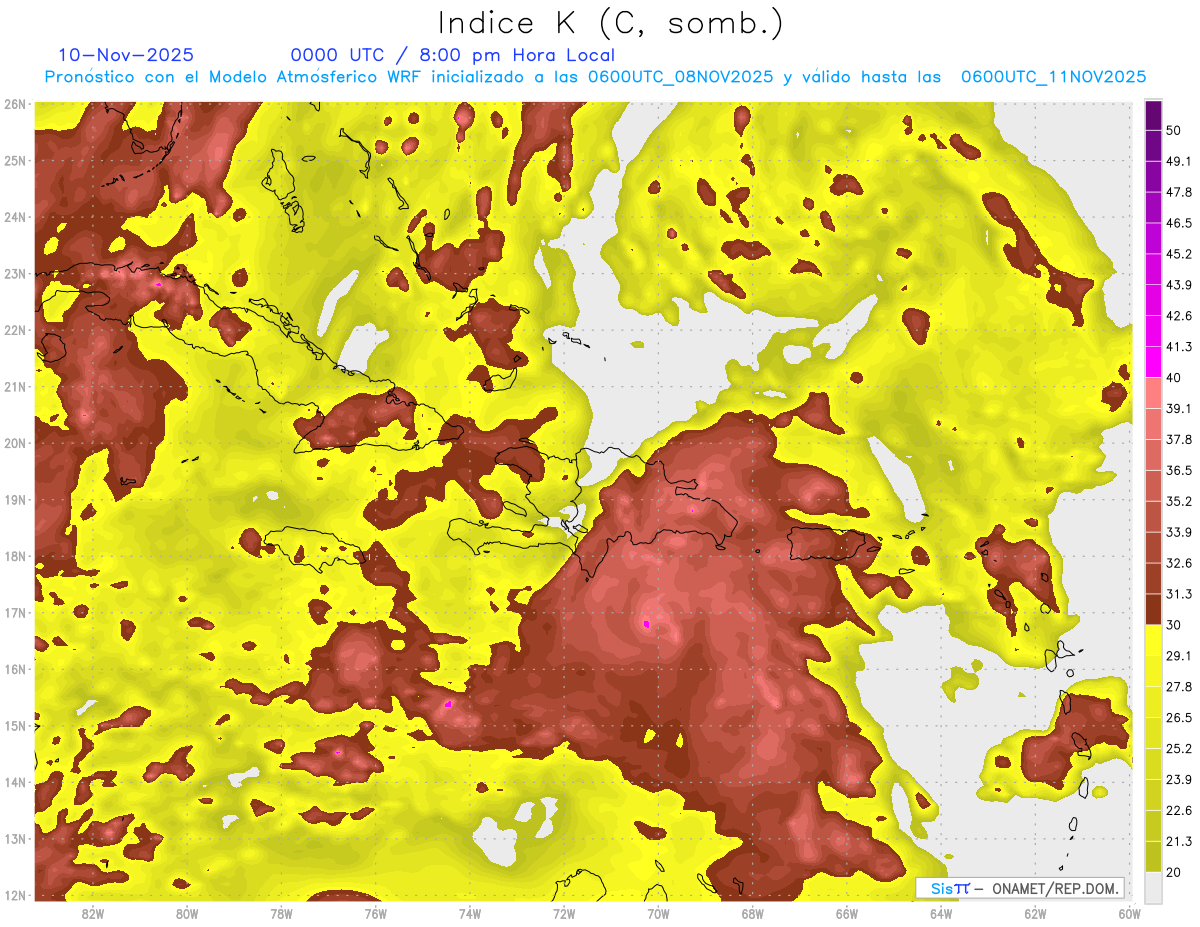Image resolution: width=1200 pixels, height=927 pixels.
Task: Click the latitude label '24N'
Action: 15,217
